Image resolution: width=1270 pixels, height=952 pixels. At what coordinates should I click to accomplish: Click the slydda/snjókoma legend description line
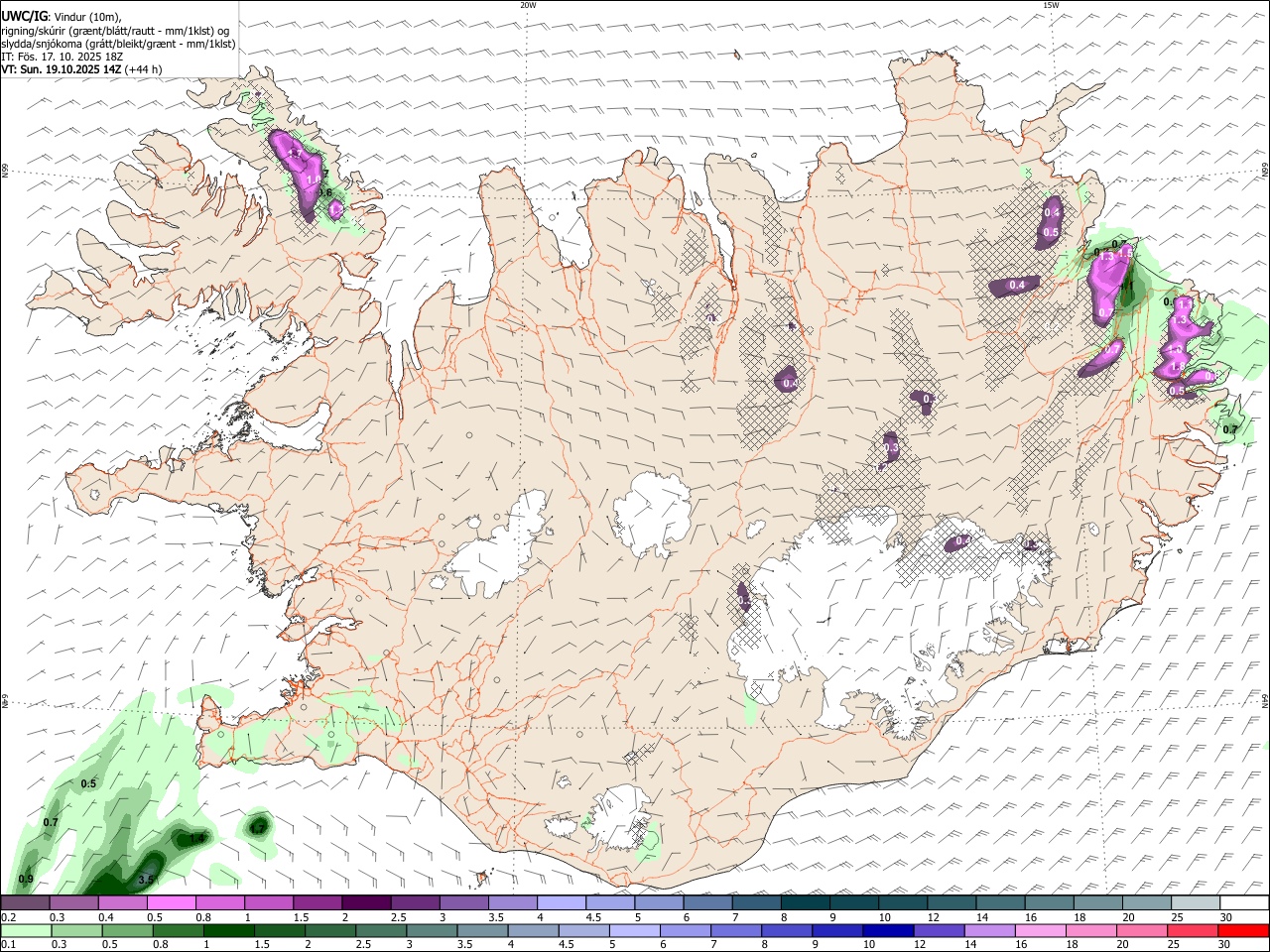(119, 44)
